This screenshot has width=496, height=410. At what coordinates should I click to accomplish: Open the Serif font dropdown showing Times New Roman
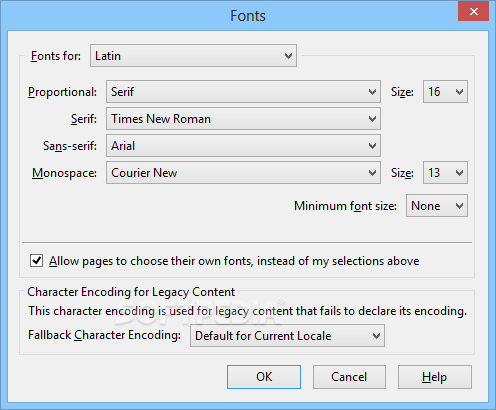coord(243,118)
